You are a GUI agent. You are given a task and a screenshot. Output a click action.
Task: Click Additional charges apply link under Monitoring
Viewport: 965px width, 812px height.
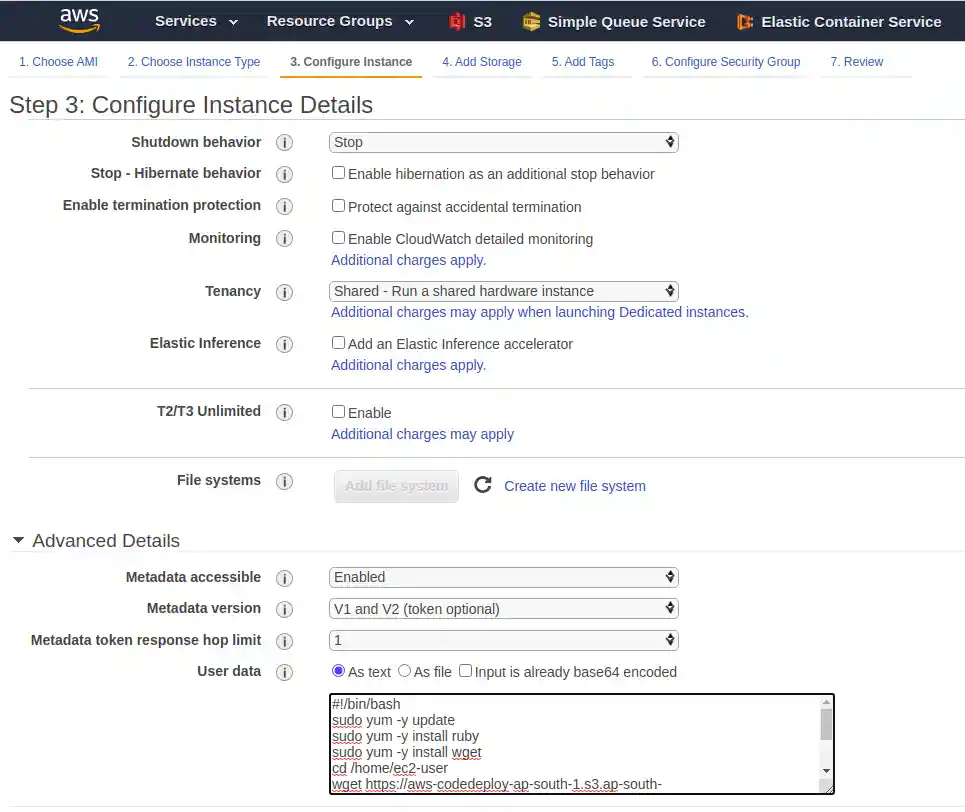pyautogui.click(x=408, y=260)
